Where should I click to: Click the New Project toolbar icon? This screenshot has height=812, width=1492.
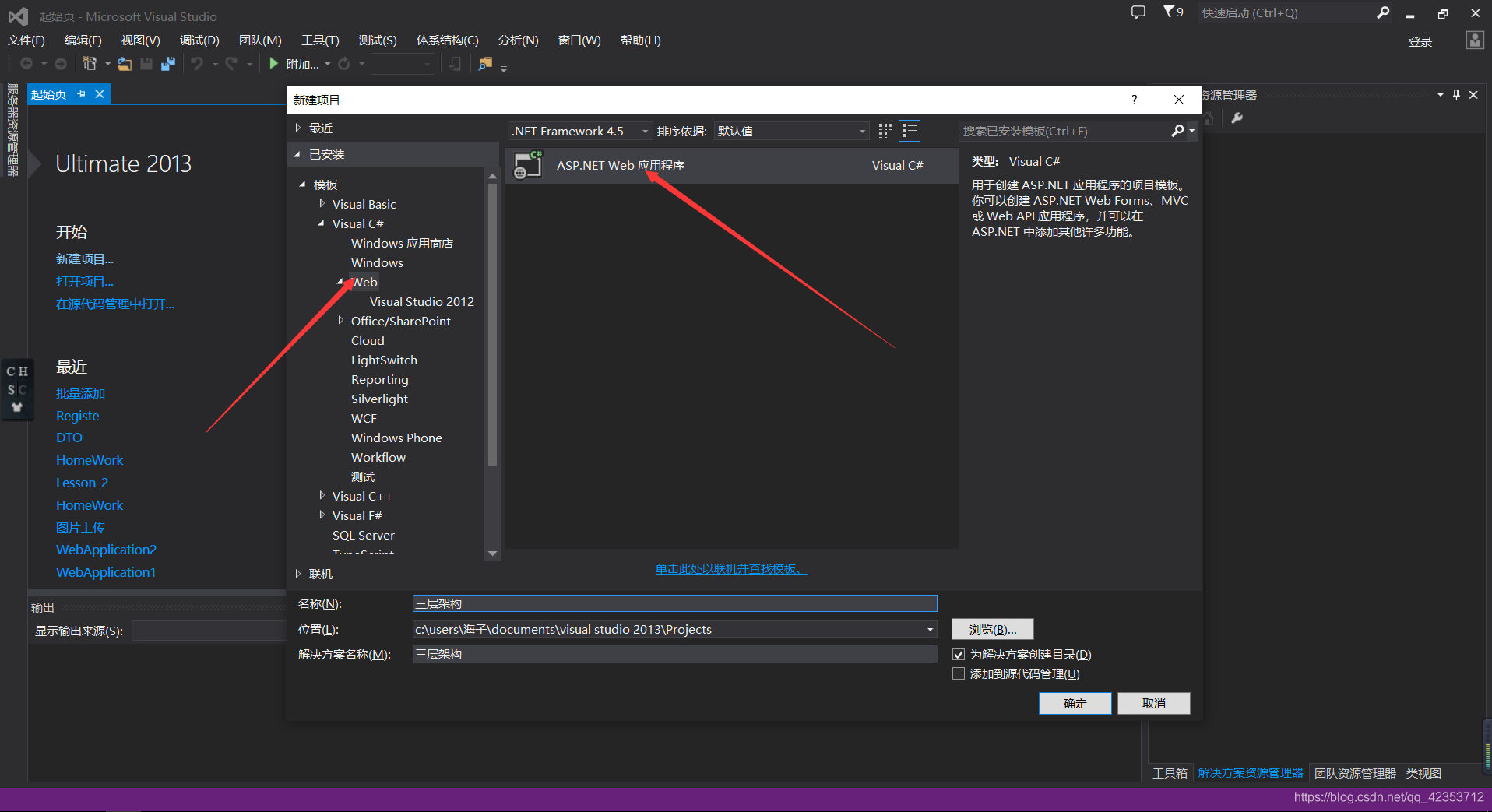point(90,64)
